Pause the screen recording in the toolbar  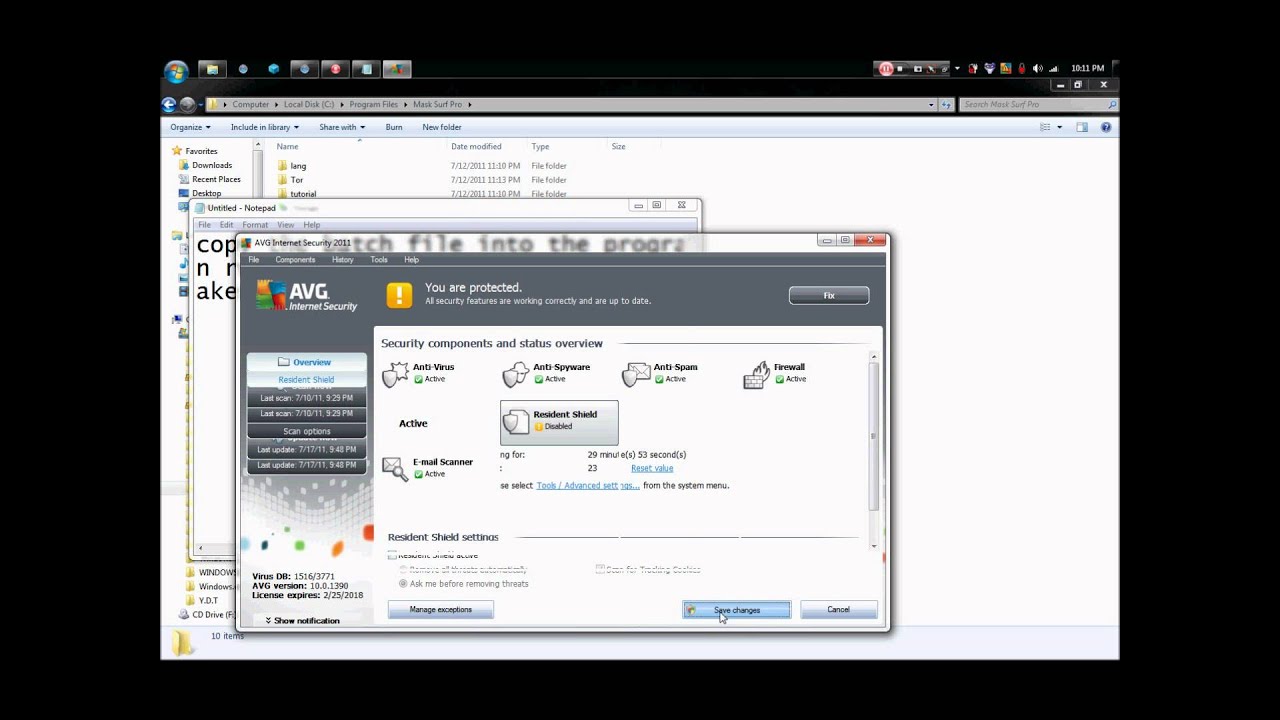pyautogui.click(x=886, y=69)
